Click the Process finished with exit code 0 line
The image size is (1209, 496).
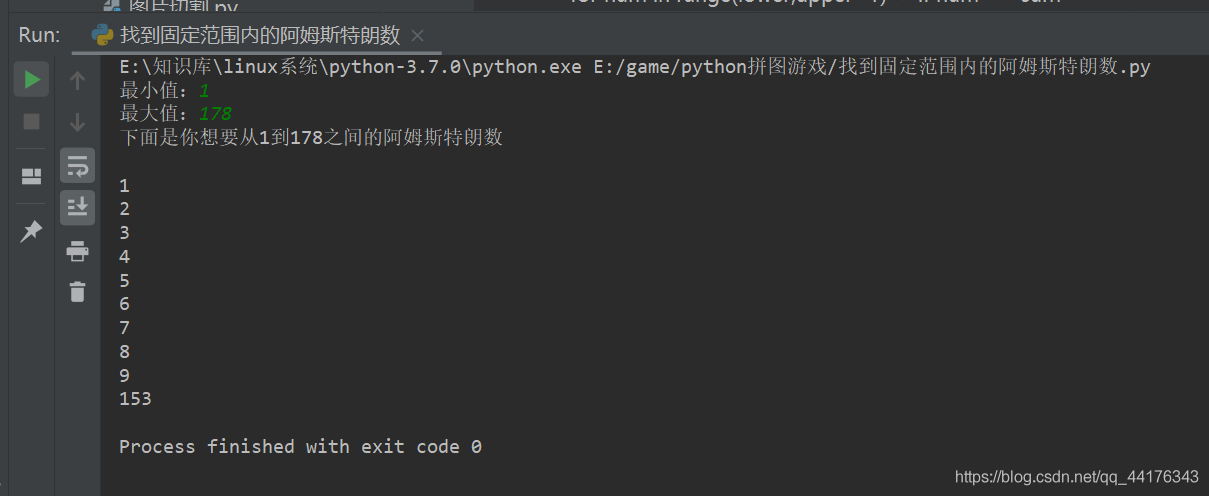300,446
